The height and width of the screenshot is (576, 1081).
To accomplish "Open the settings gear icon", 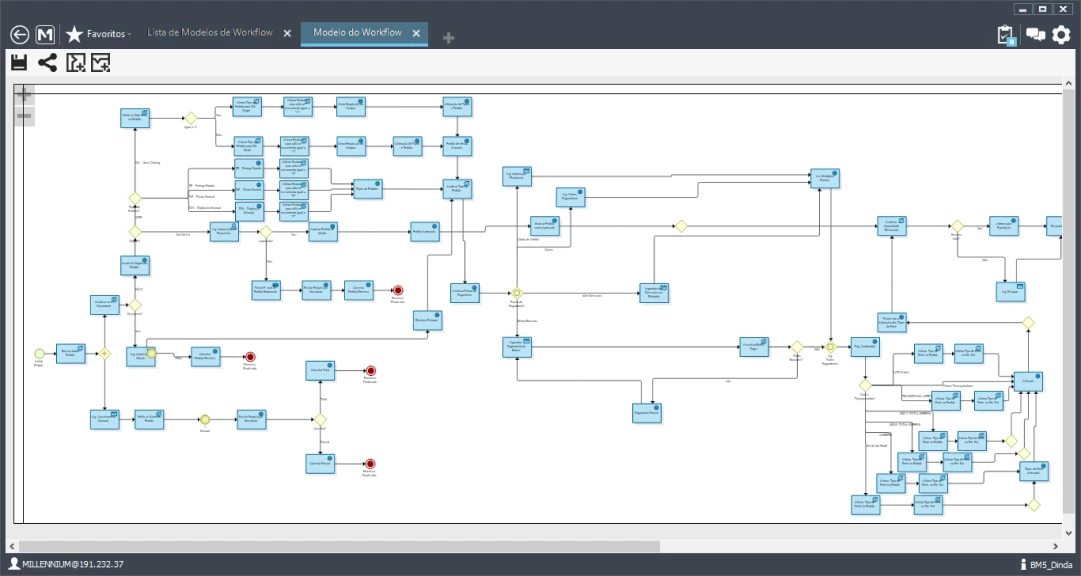I will tap(1060, 35).
